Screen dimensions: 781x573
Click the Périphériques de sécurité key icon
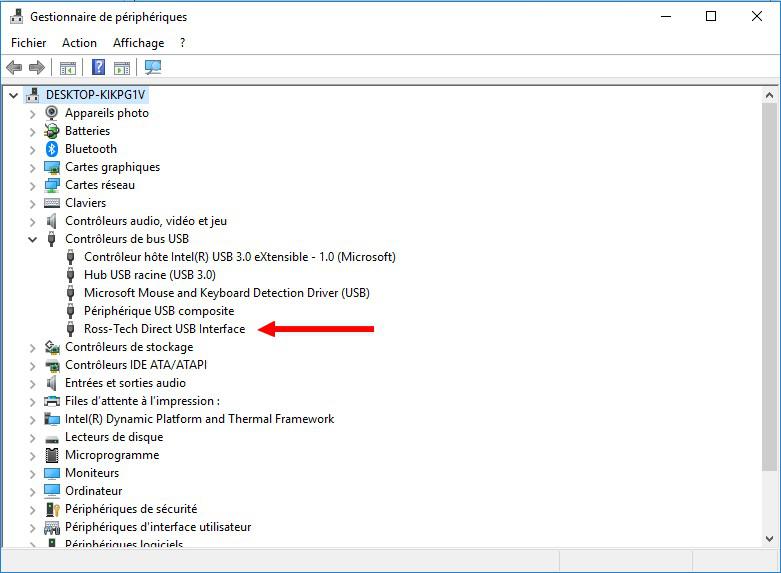point(52,509)
